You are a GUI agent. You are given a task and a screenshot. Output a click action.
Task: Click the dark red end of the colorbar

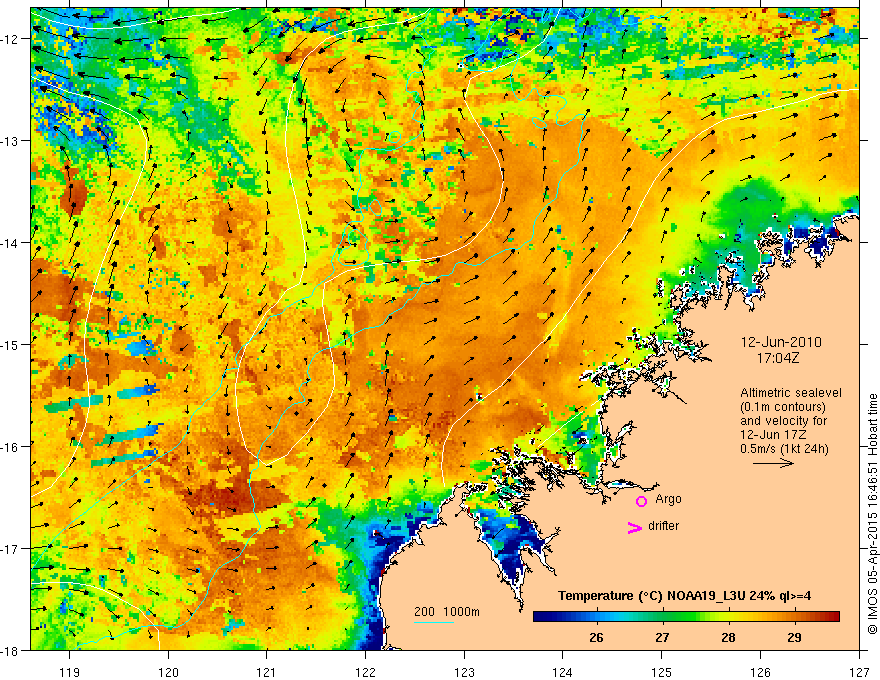point(833,617)
